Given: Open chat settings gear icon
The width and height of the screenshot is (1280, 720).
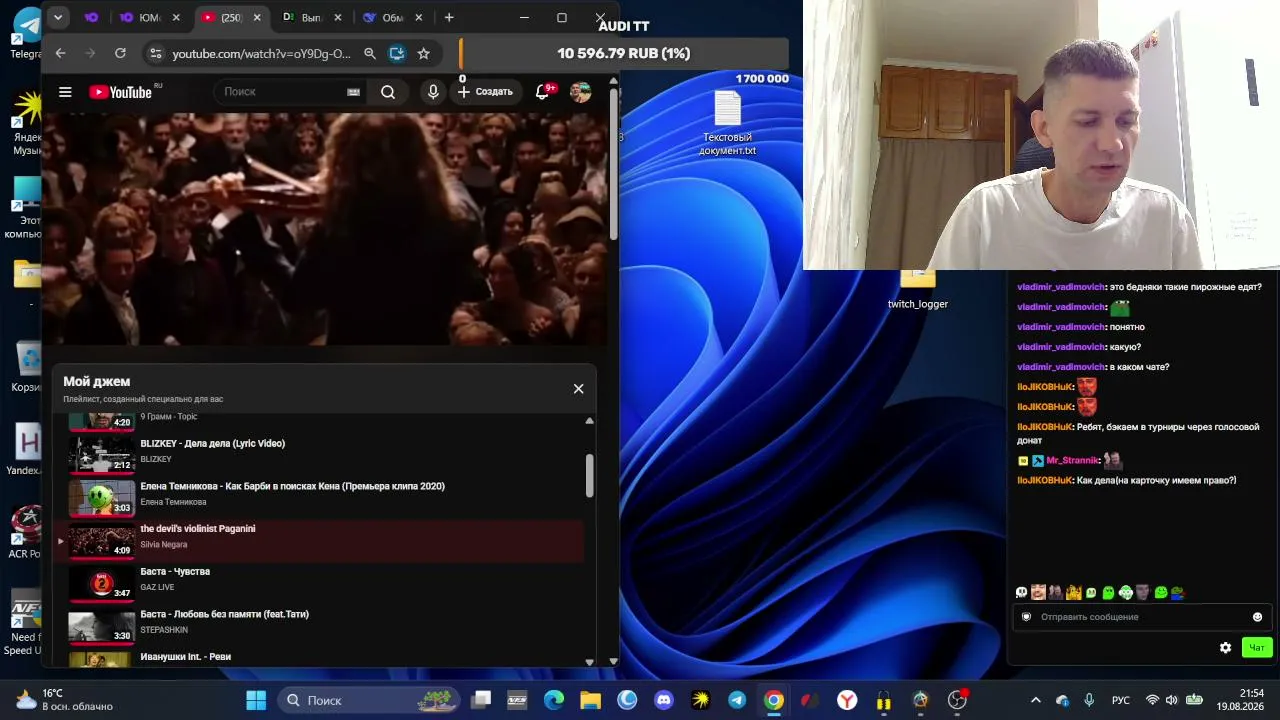Looking at the screenshot, I should (x=1225, y=648).
